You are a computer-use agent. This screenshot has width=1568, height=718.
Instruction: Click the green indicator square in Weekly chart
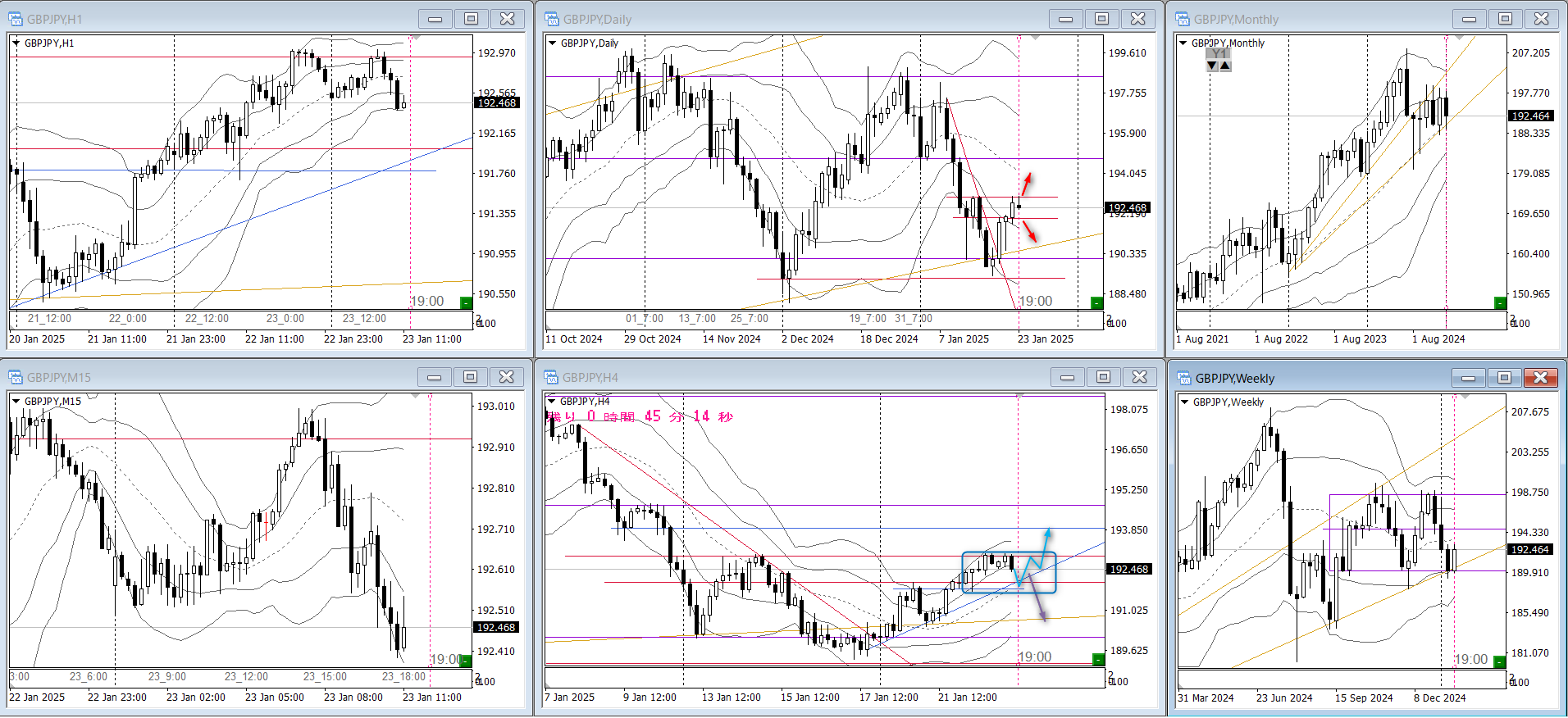coord(1500,661)
